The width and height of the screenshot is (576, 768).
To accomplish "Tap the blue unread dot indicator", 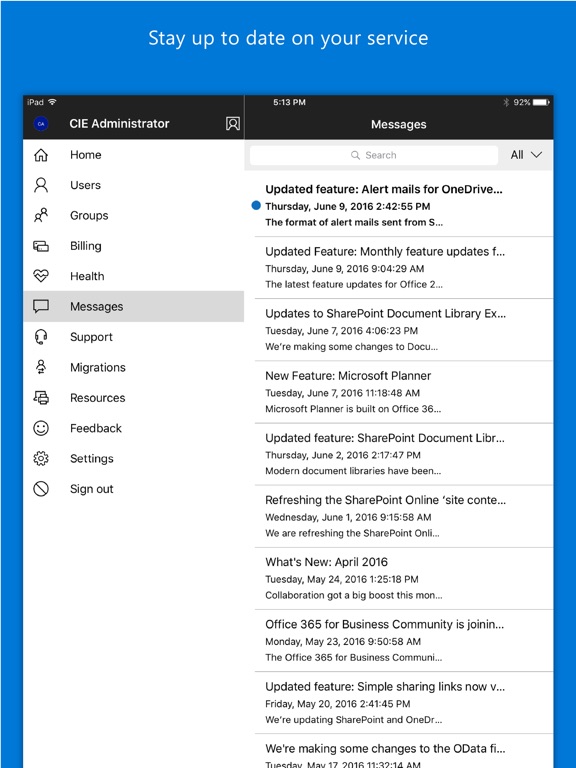I will [x=256, y=205].
